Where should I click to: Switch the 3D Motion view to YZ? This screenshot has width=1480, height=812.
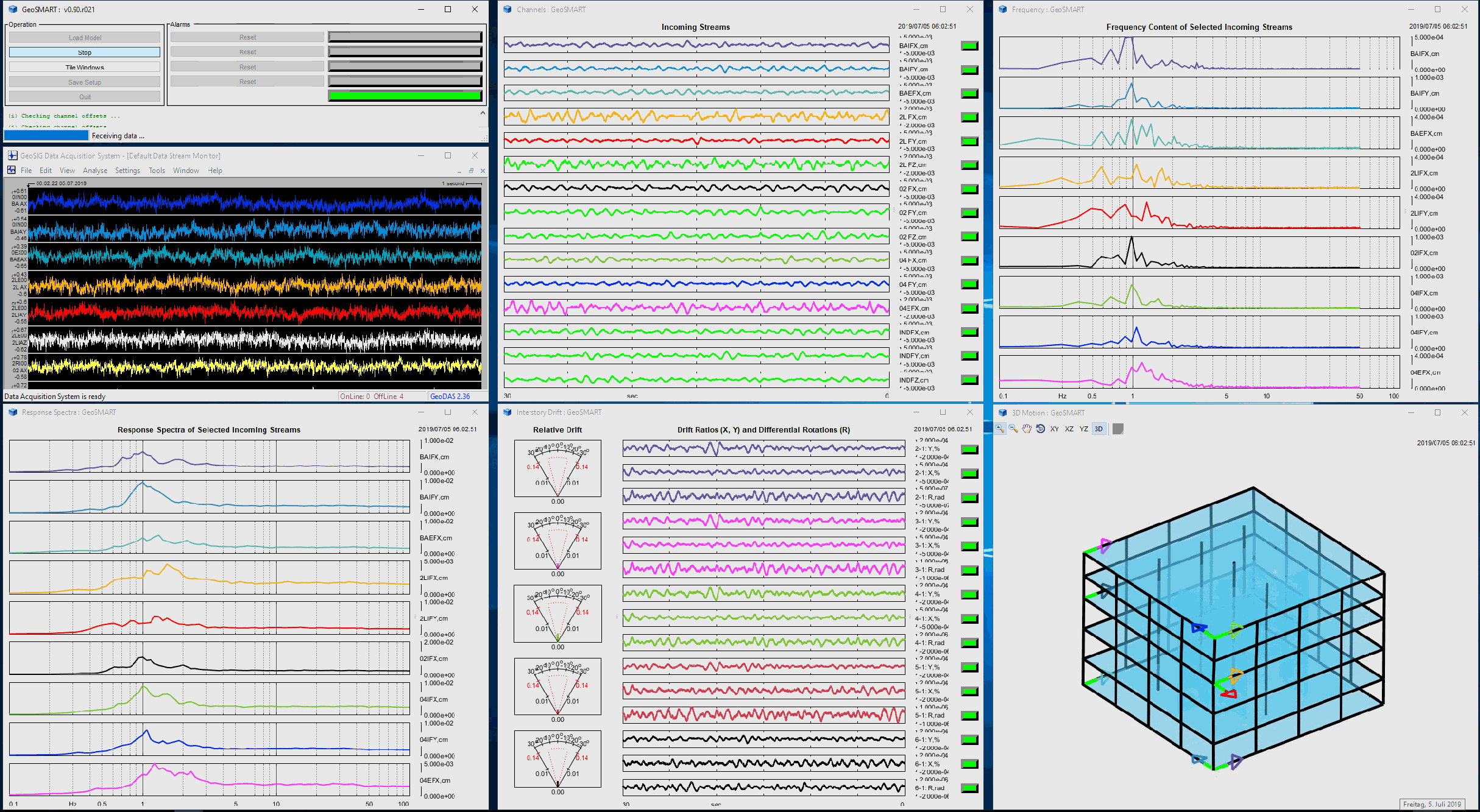click(x=1084, y=429)
